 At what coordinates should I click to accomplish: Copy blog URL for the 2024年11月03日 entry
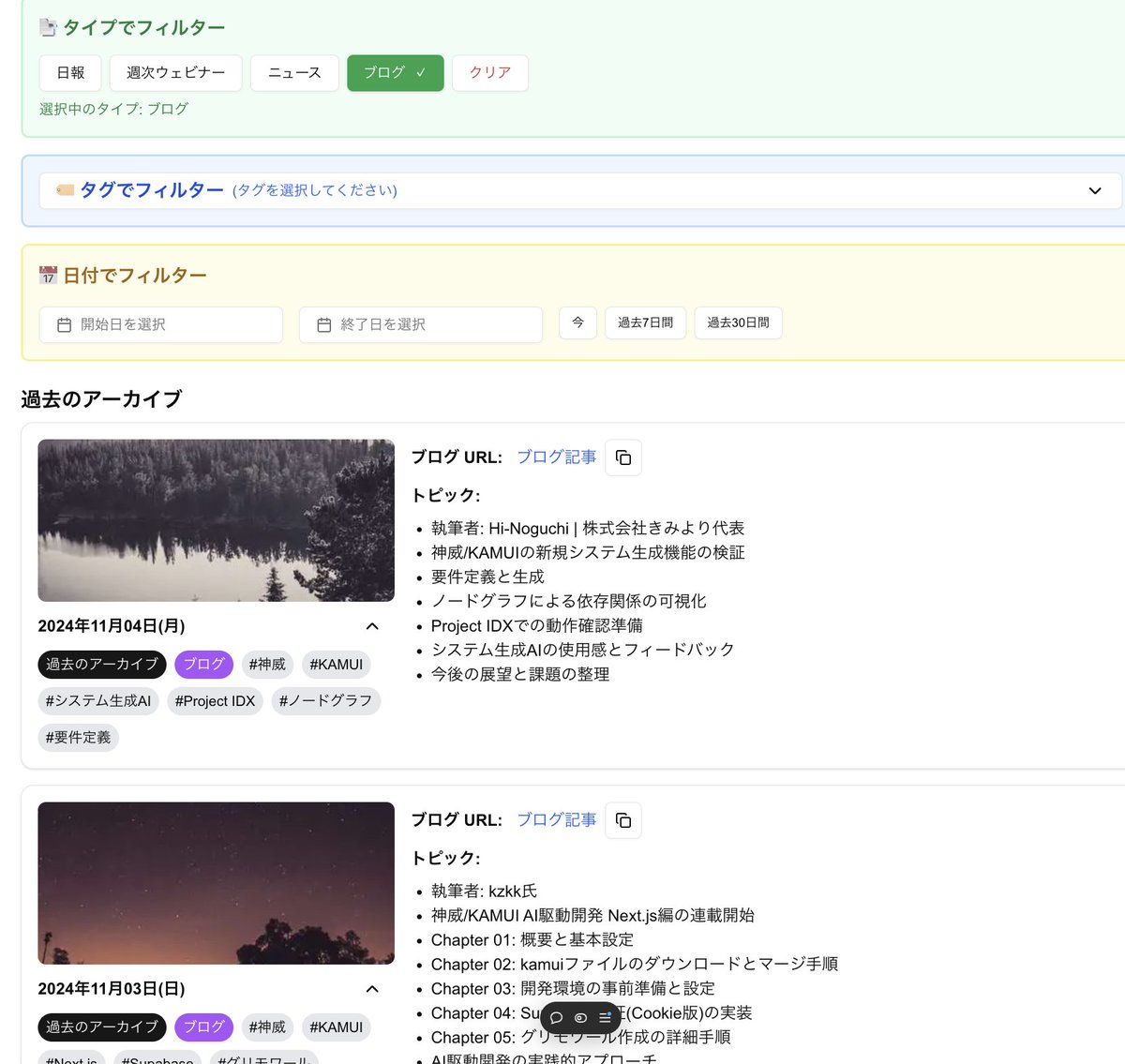point(623,820)
